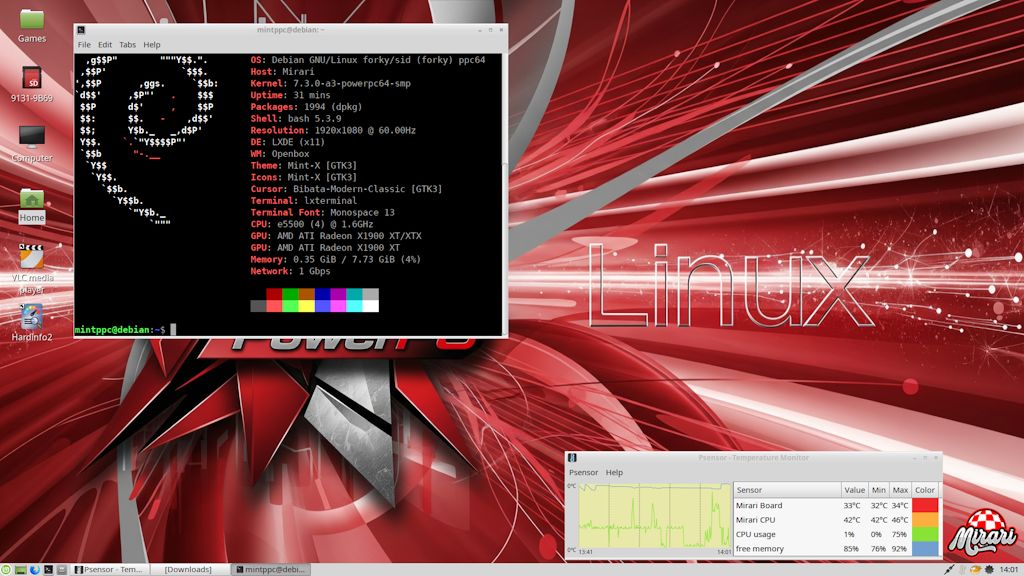Click the 'Host: Mirari' line in terminal
The image size is (1024, 576).
coord(282,72)
